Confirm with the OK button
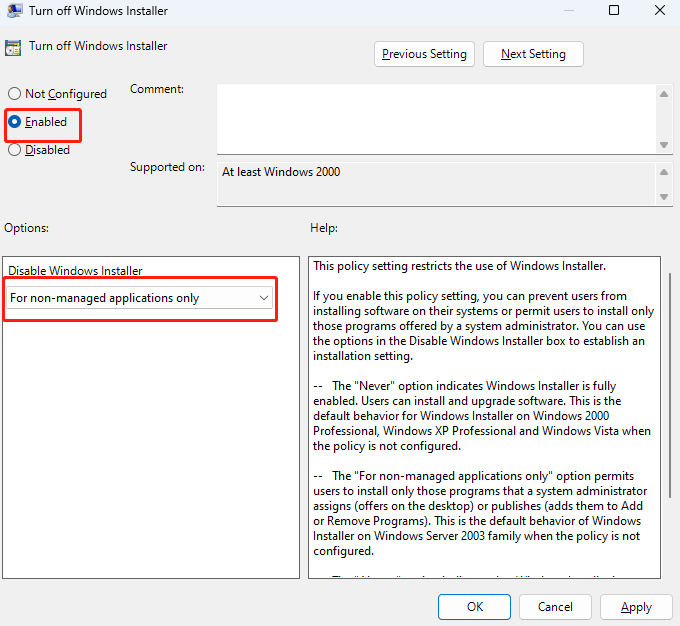This screenshot has height=626, width=680. (474, 606)
